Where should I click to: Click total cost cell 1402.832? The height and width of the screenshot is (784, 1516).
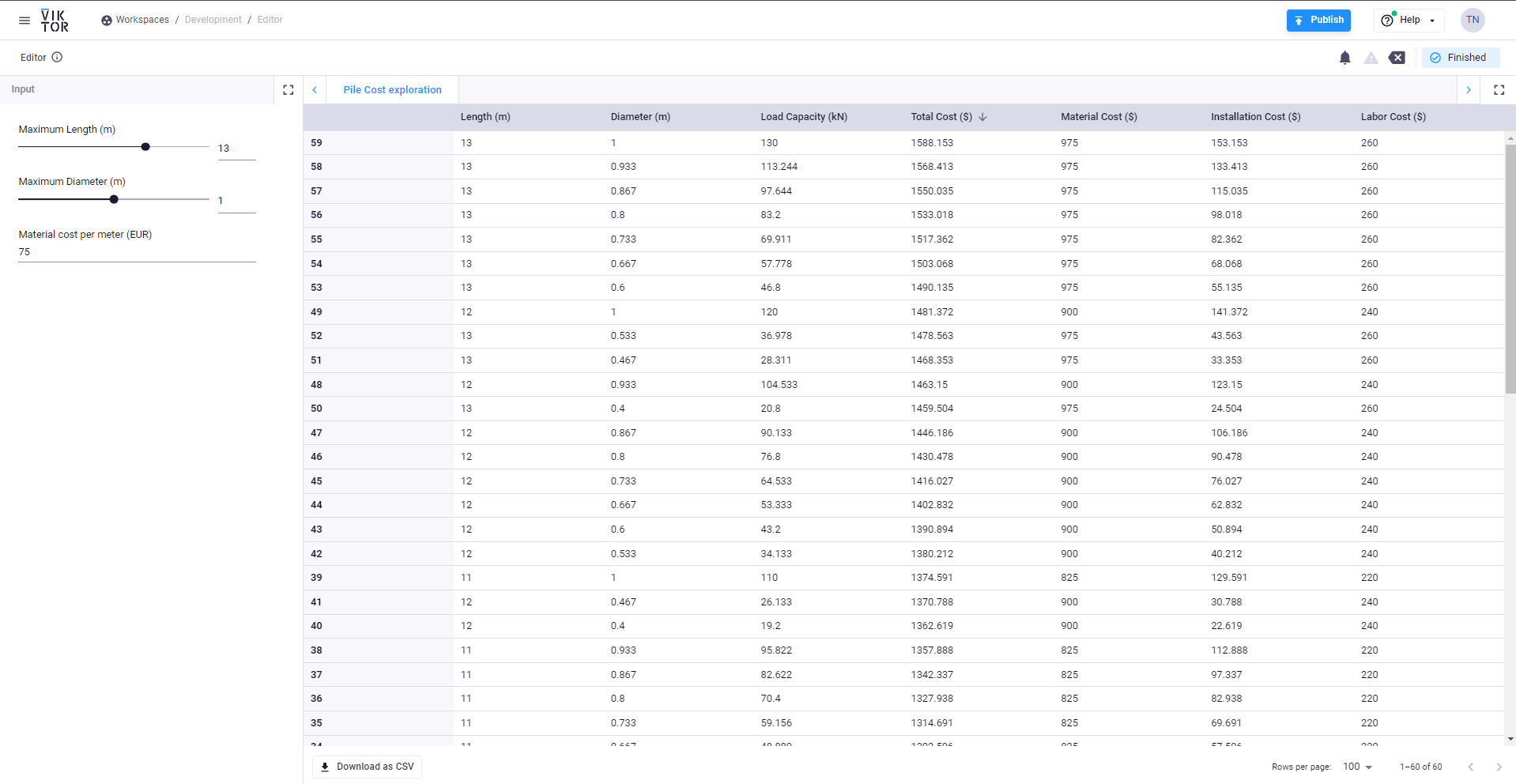click(x=932, y=505)
